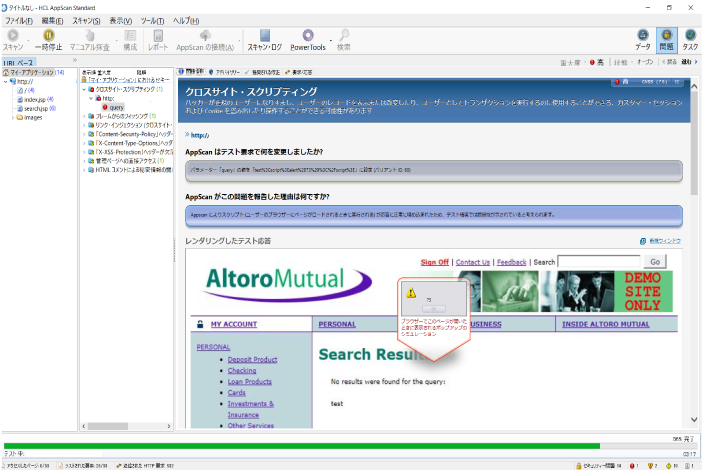The width and height of the screenshot is (704, 470).
Task: Open the PowerTools toolbar icon
Action: tap(308, 35)
